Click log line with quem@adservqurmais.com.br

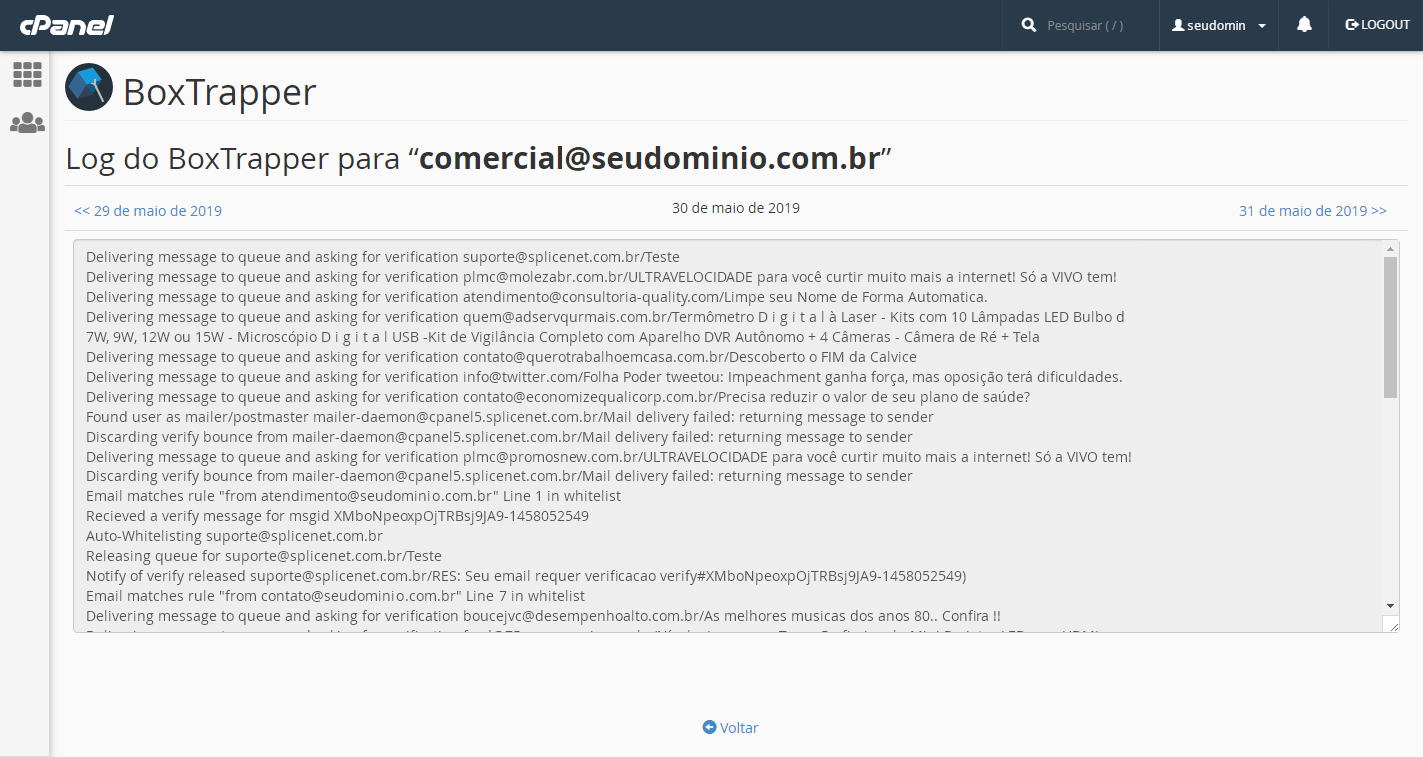click(x=605, y=327)
